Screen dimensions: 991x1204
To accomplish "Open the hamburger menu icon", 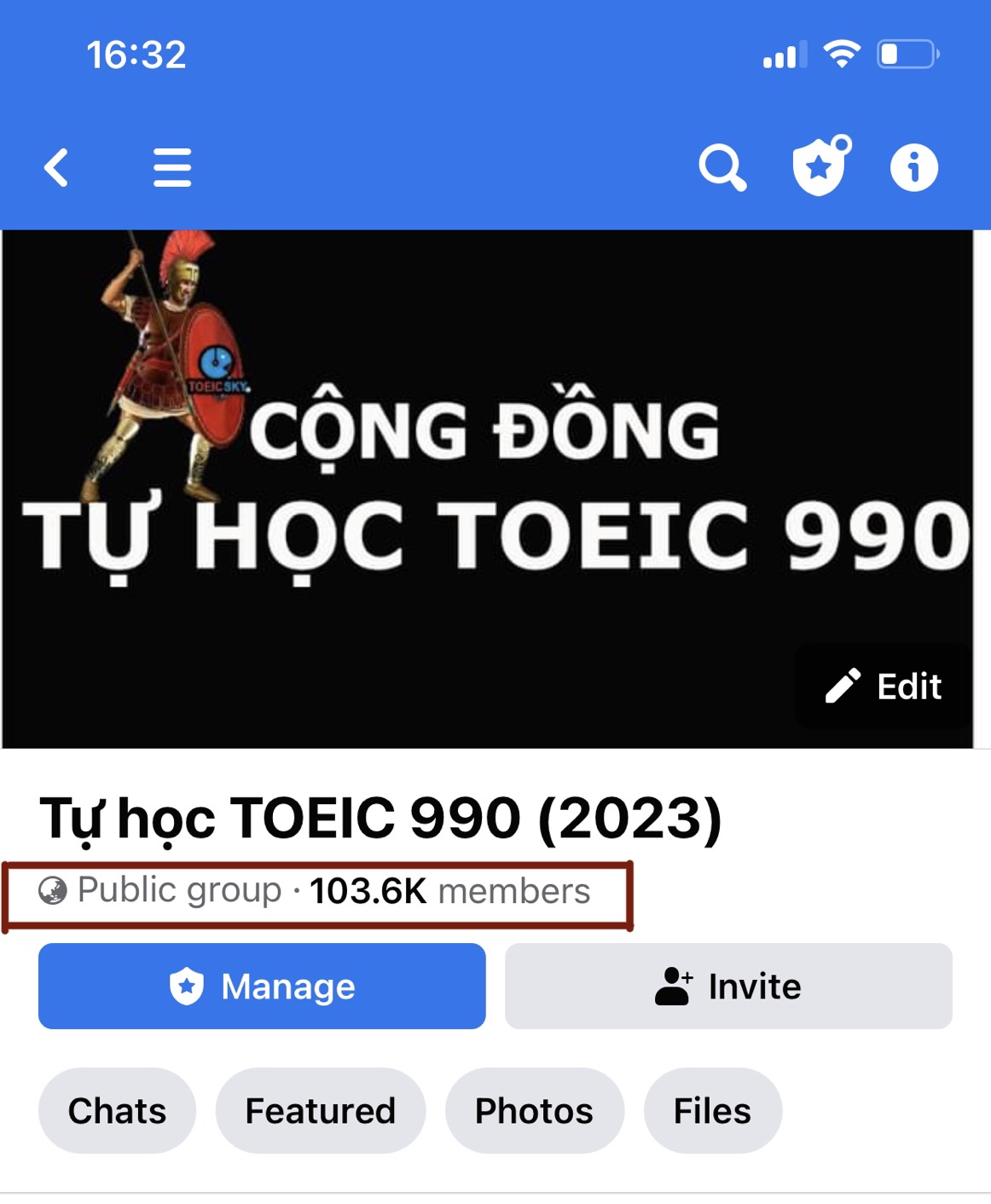I will click(172, 167).
